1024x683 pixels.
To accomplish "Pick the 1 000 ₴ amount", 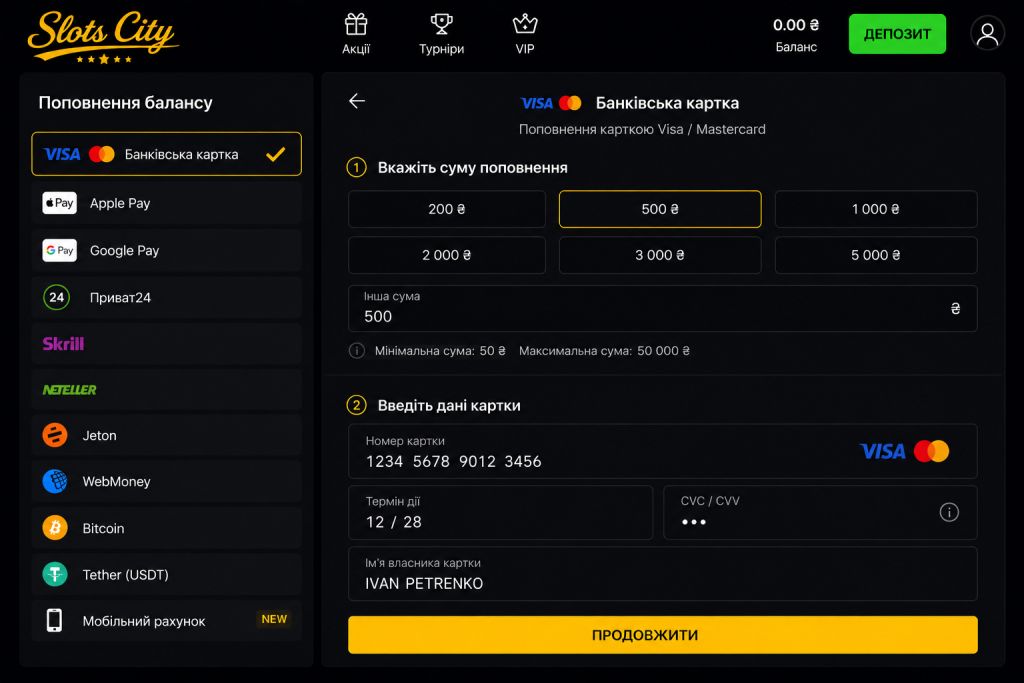I will pos(876,209).
